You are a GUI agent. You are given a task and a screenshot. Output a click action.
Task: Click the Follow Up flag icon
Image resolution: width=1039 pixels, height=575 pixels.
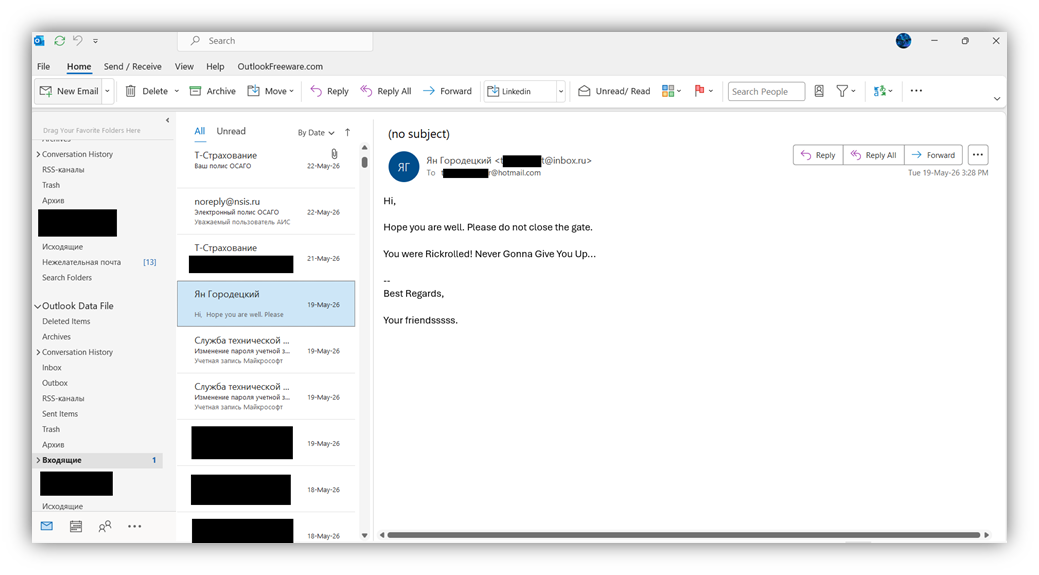coord(703,91)
